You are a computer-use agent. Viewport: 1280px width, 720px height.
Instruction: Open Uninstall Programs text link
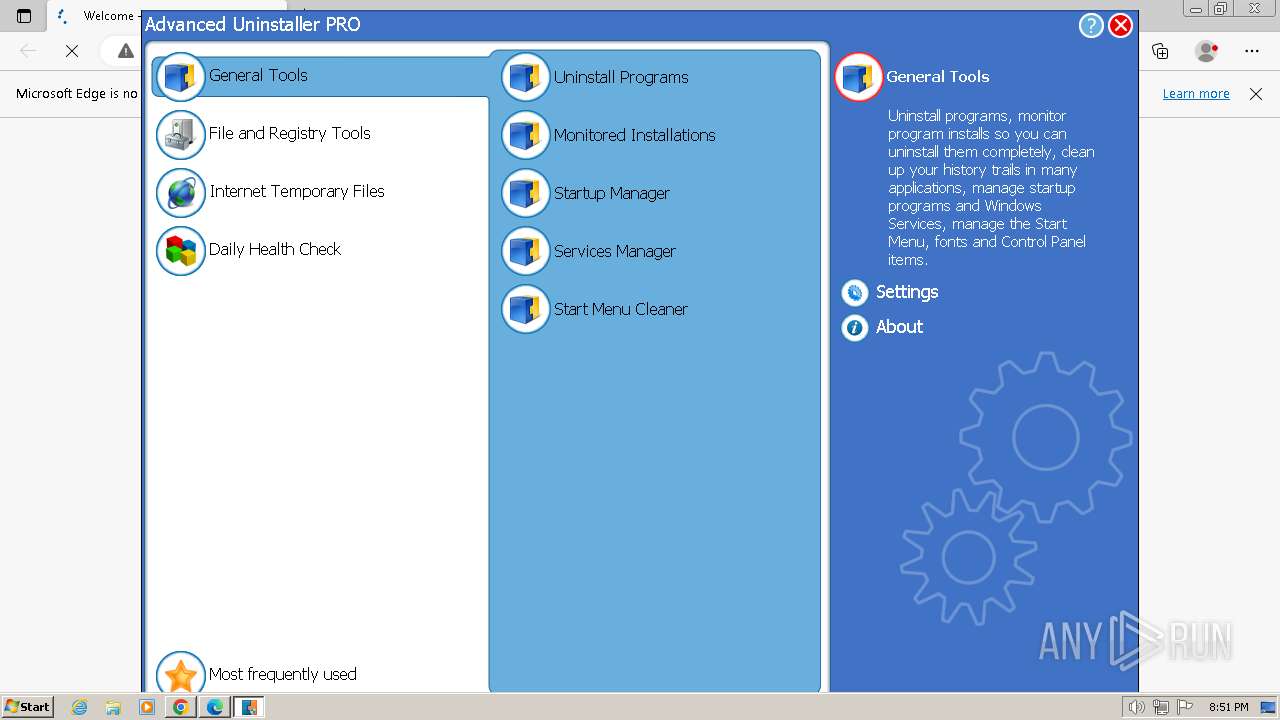click(x=621, y=77)
